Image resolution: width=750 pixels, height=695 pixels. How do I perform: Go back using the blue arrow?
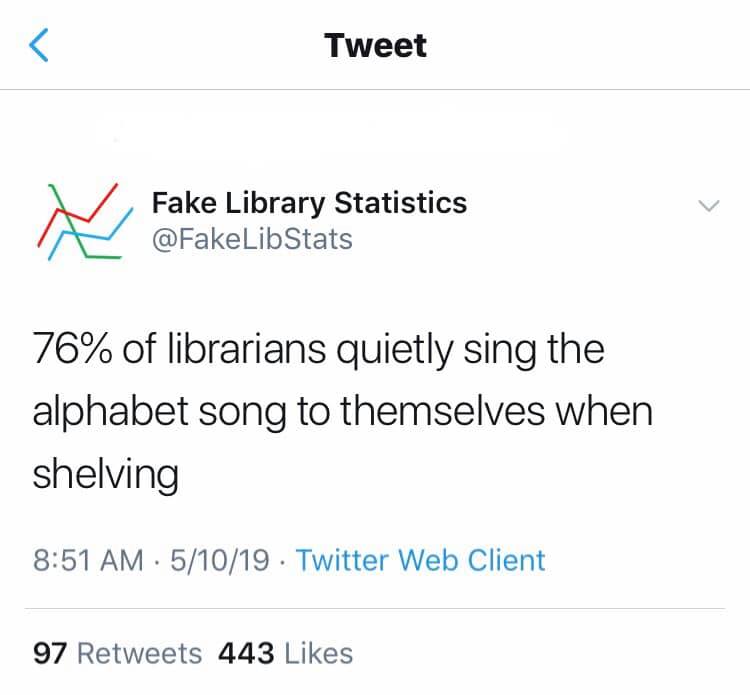(x=39, y=45)
